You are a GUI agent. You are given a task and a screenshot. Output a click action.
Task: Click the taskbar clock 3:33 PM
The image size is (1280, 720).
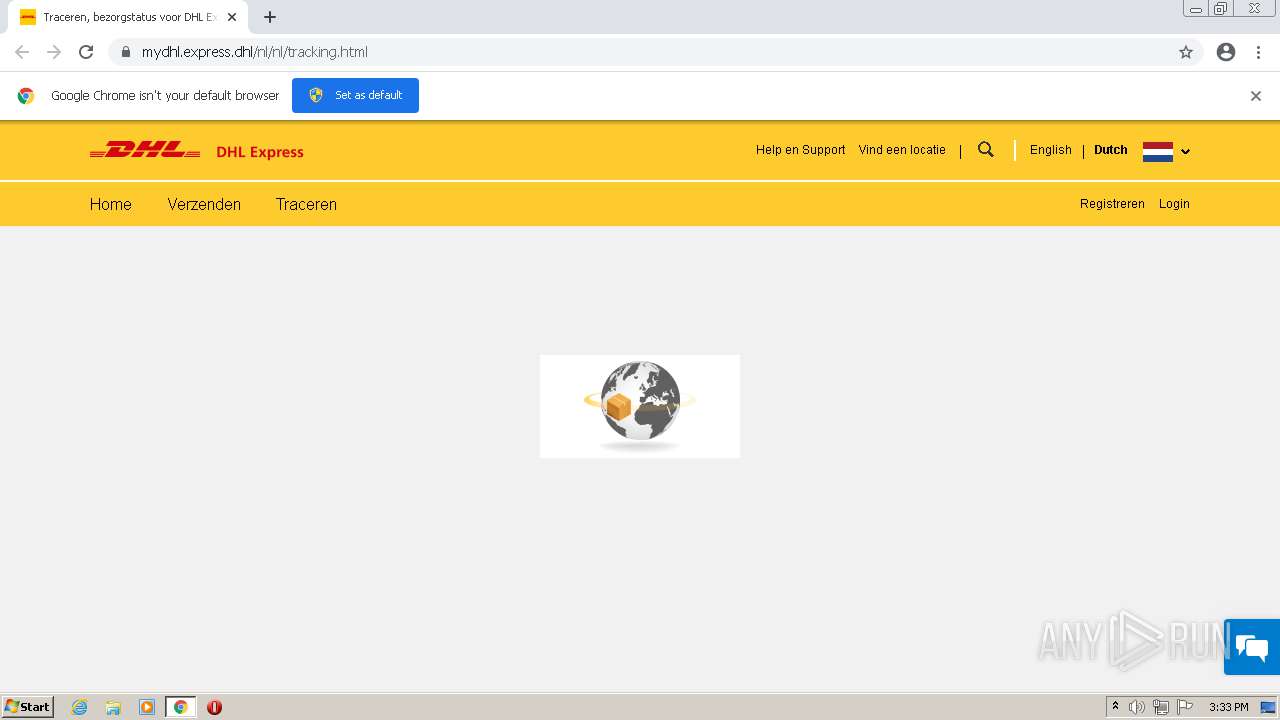click(x=1228, y=707)
